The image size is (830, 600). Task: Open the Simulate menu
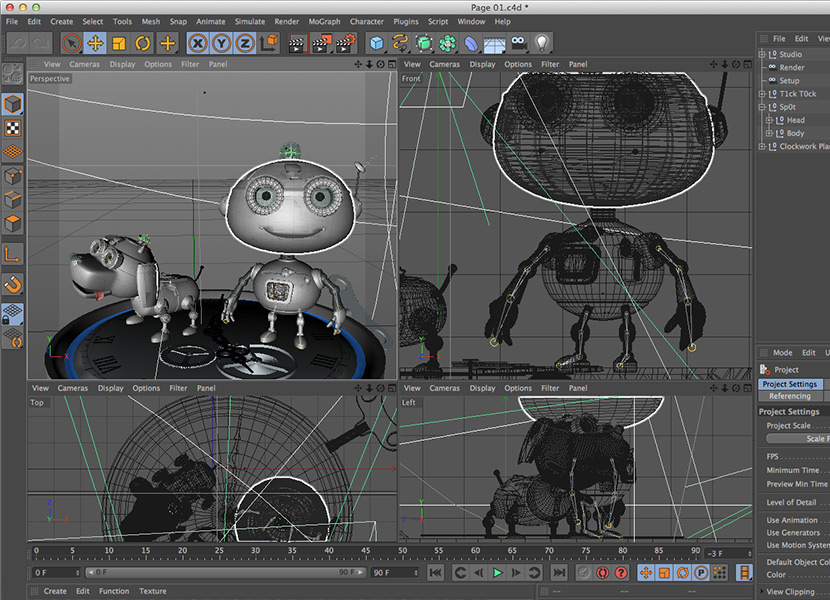point(250,22)
